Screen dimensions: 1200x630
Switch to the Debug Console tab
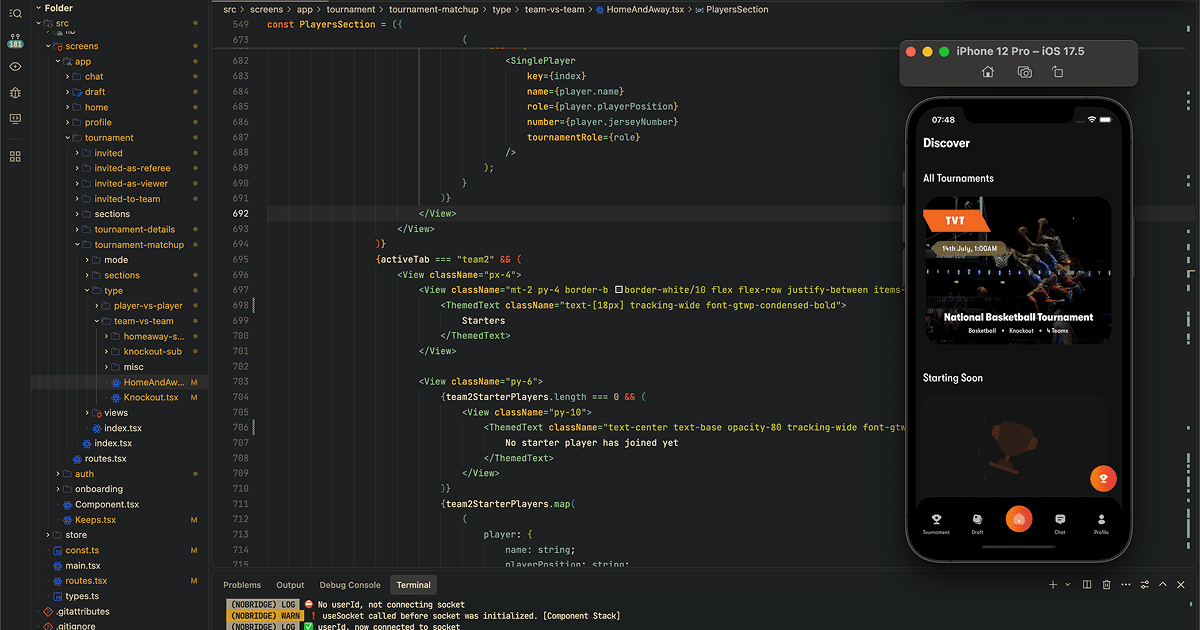(x=350, y=585)
